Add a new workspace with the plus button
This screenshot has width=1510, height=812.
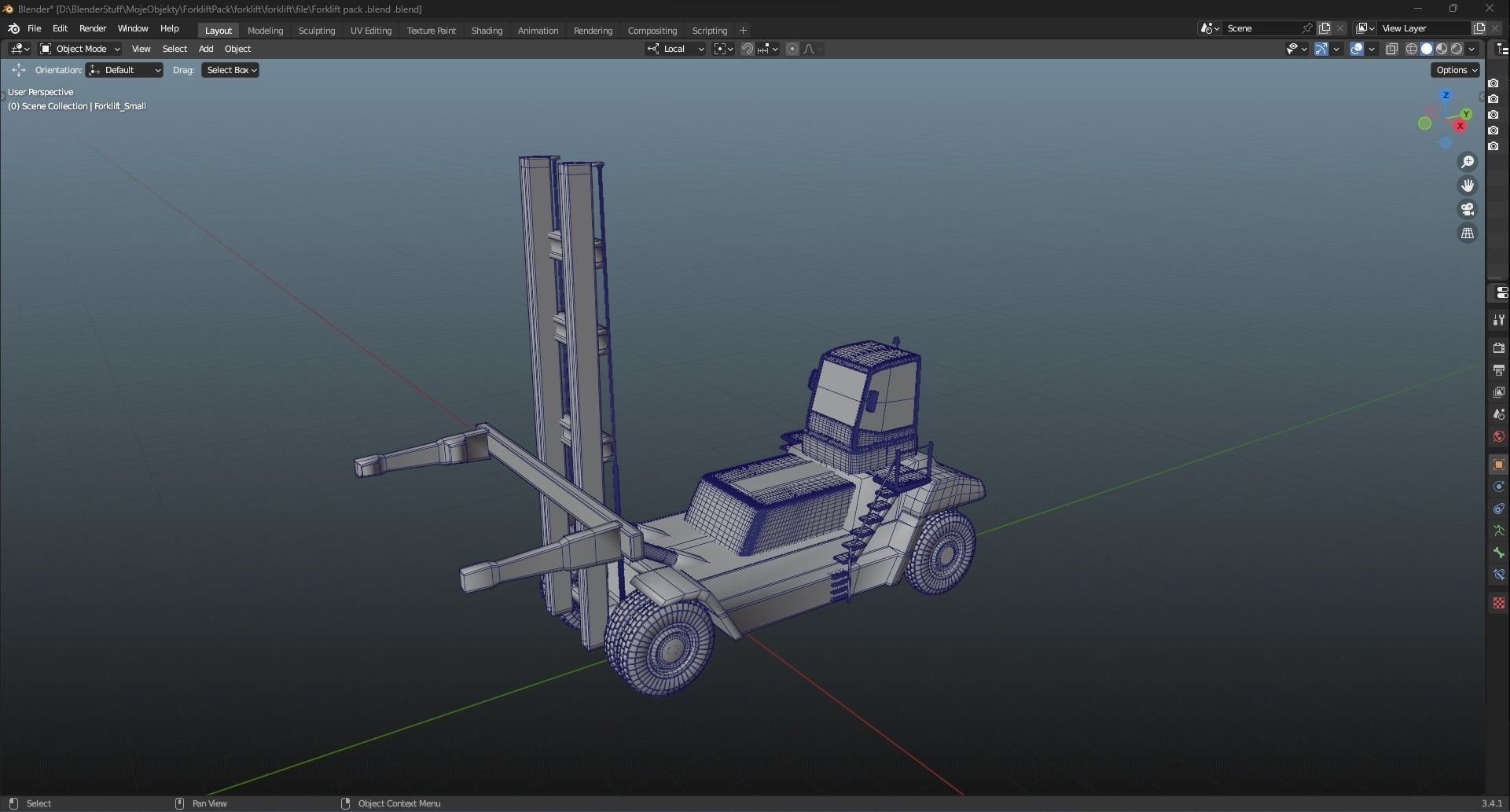743,31
